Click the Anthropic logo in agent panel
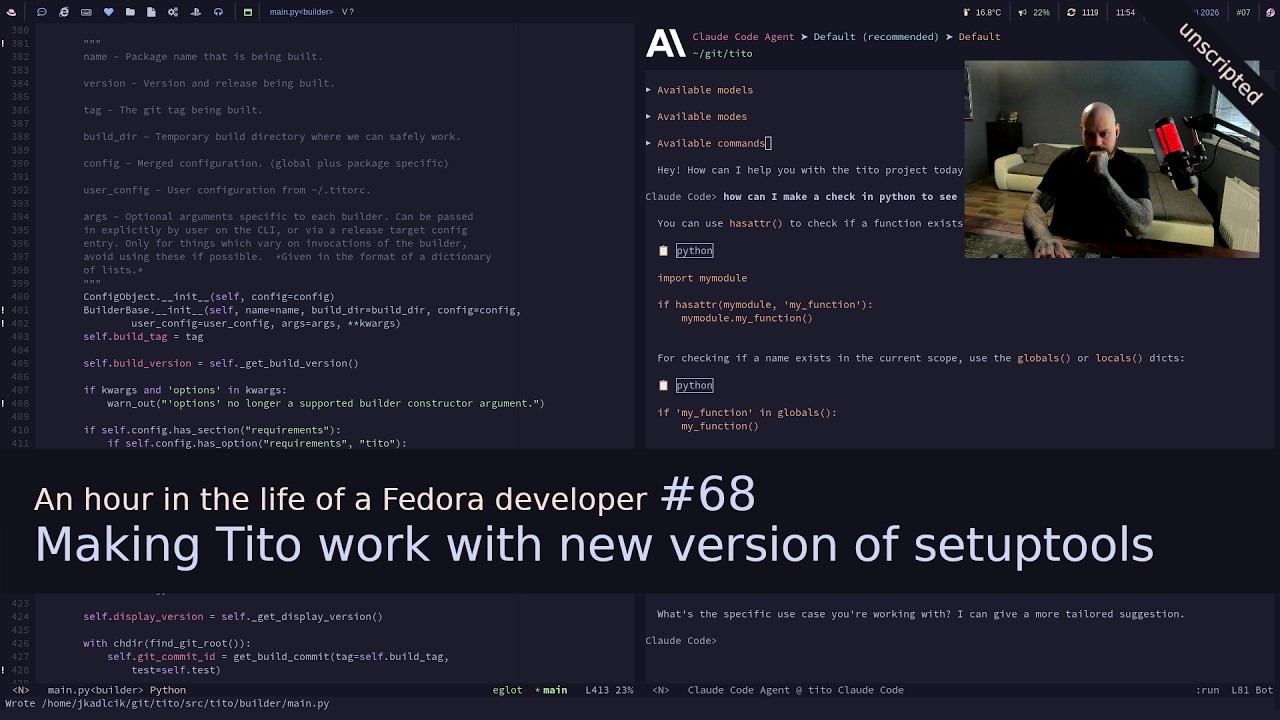 coord(666,43)
